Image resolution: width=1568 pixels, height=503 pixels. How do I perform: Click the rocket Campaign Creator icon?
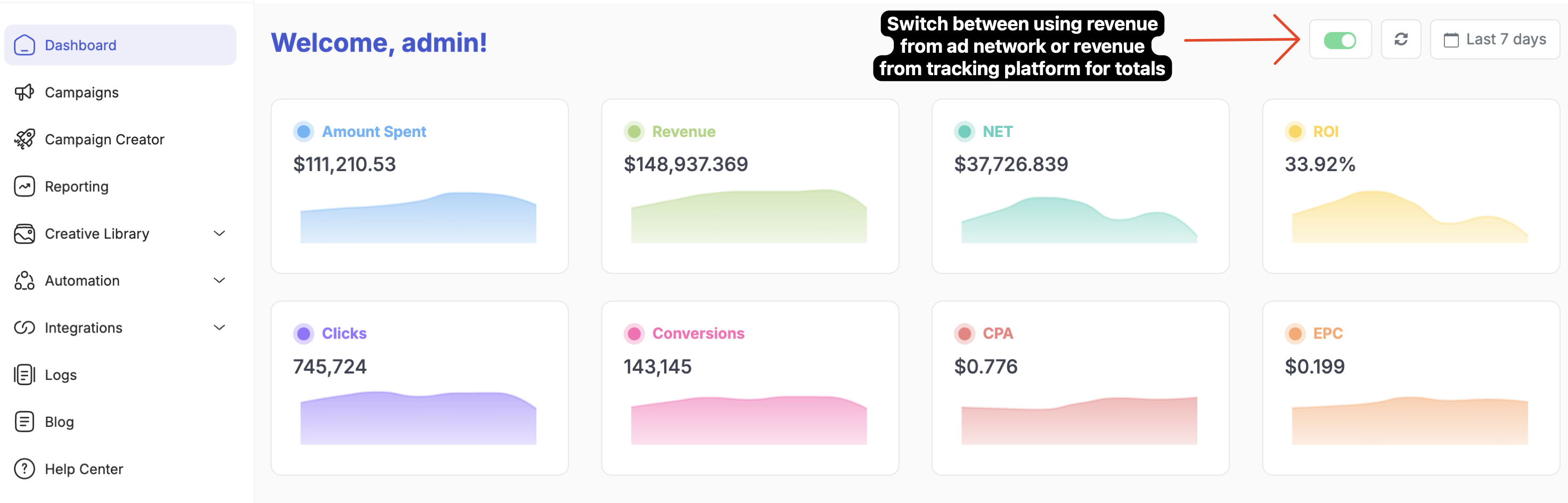(x=24, y=140)
